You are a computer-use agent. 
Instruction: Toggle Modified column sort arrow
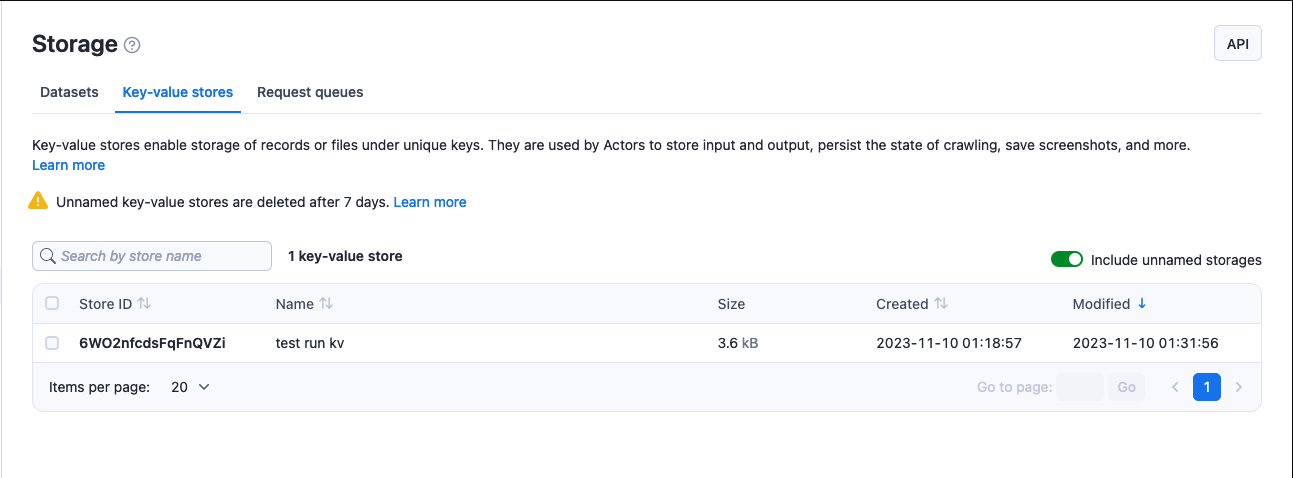[x=1142, y=304]
